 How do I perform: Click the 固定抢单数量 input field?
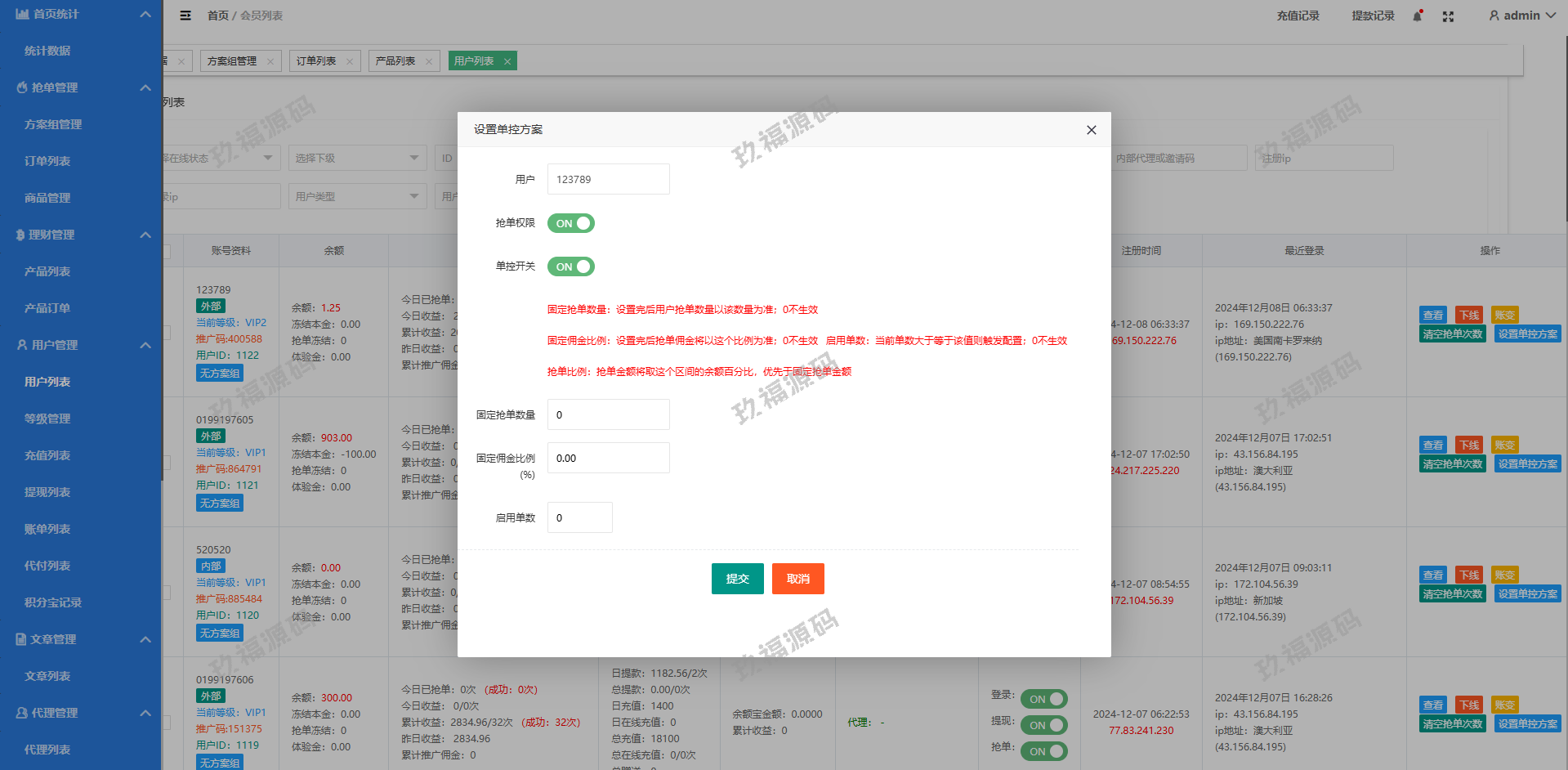[608, 414]
